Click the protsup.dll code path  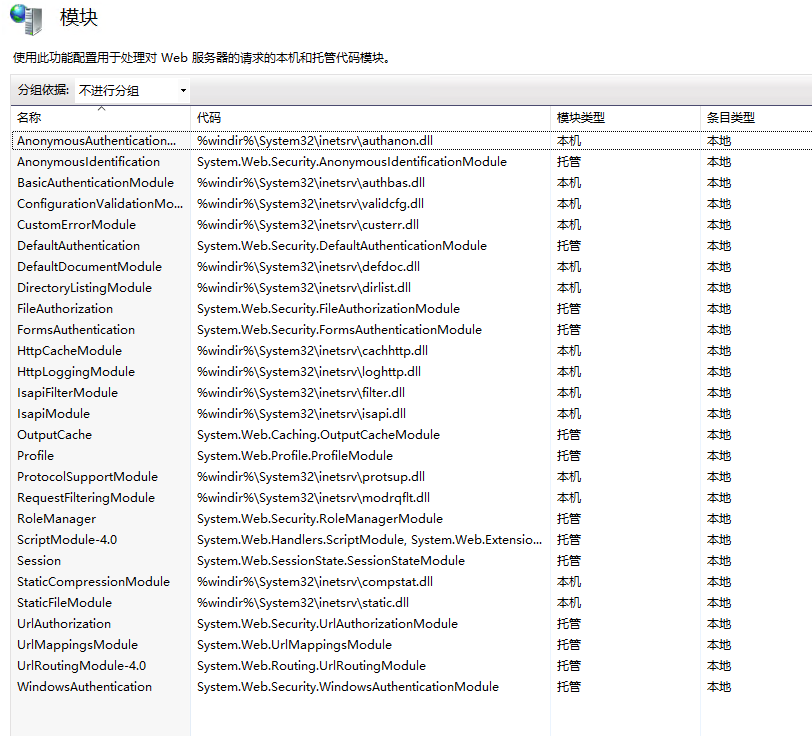coord(311,477)
